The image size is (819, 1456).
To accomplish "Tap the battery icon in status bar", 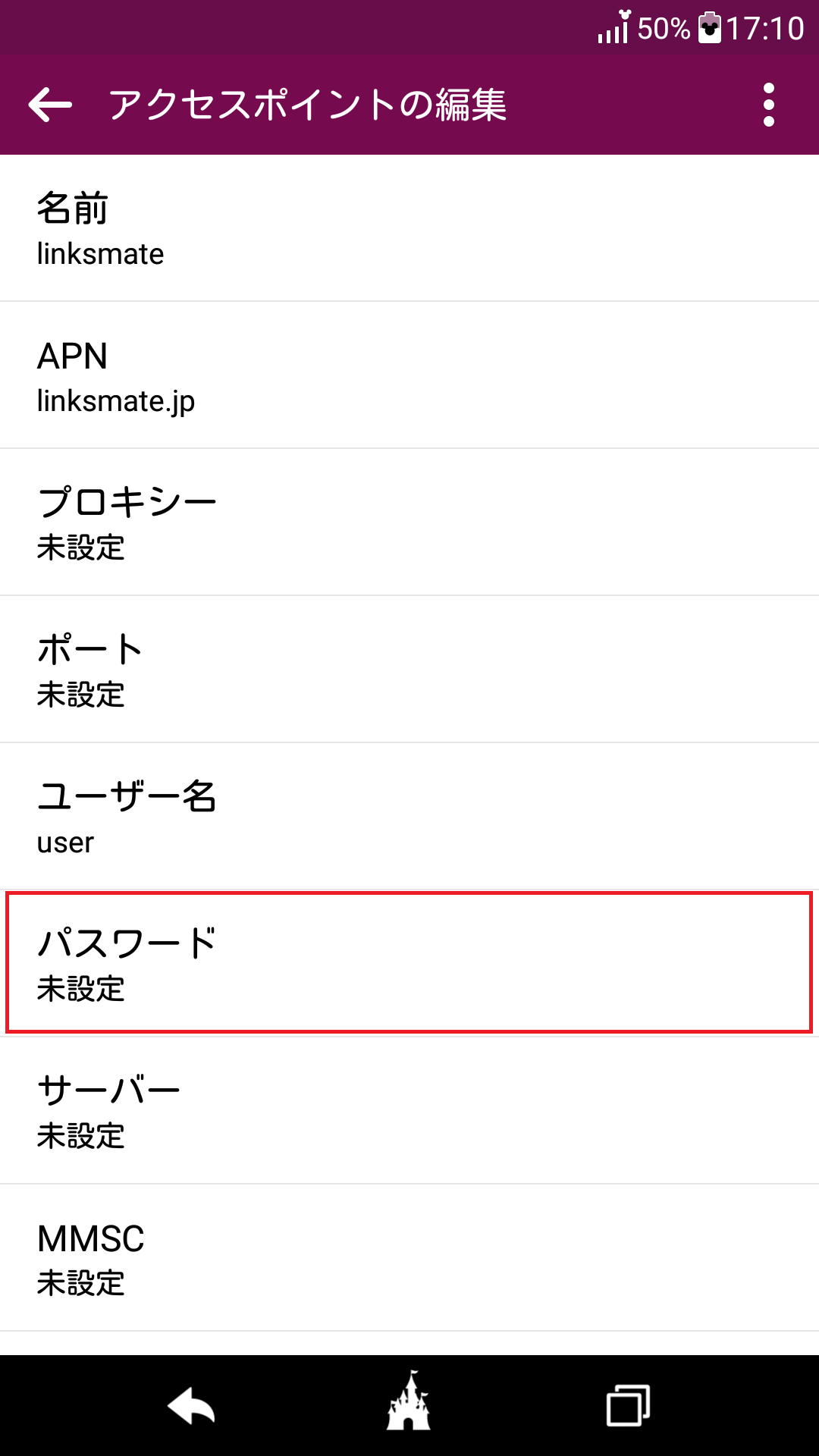I will point(709,27).
